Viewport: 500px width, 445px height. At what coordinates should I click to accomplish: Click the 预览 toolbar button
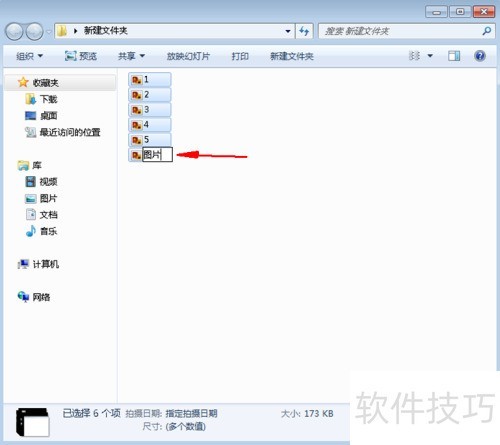tap(81, 56)
